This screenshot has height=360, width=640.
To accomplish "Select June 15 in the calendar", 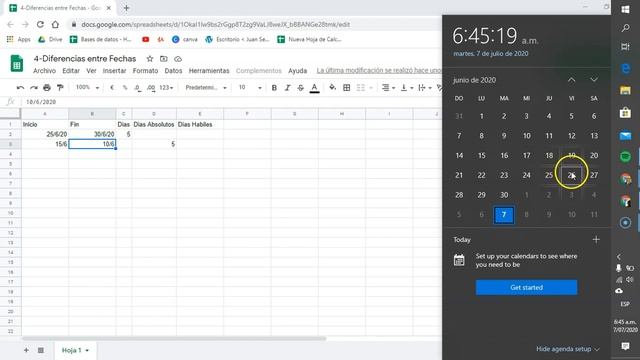I will (482, 156).
